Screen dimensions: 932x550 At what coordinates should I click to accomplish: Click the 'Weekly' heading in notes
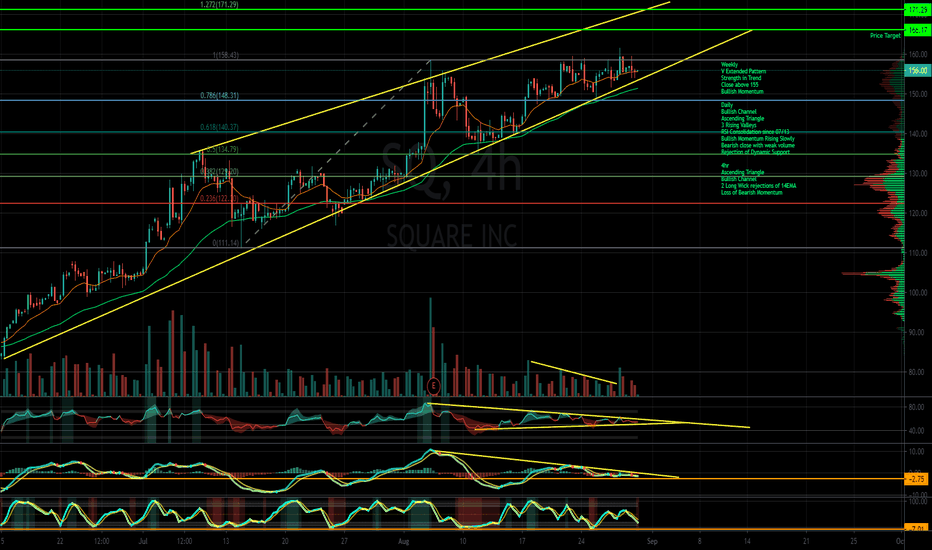[729, 65]
